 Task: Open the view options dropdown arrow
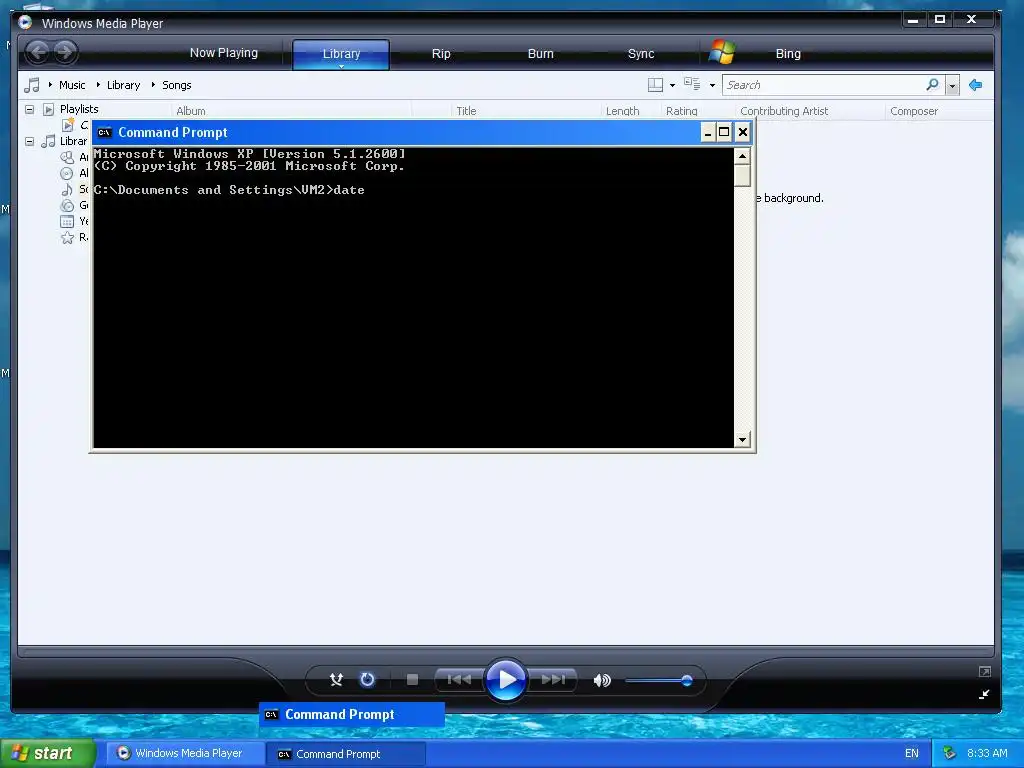[x=712, y=86]
